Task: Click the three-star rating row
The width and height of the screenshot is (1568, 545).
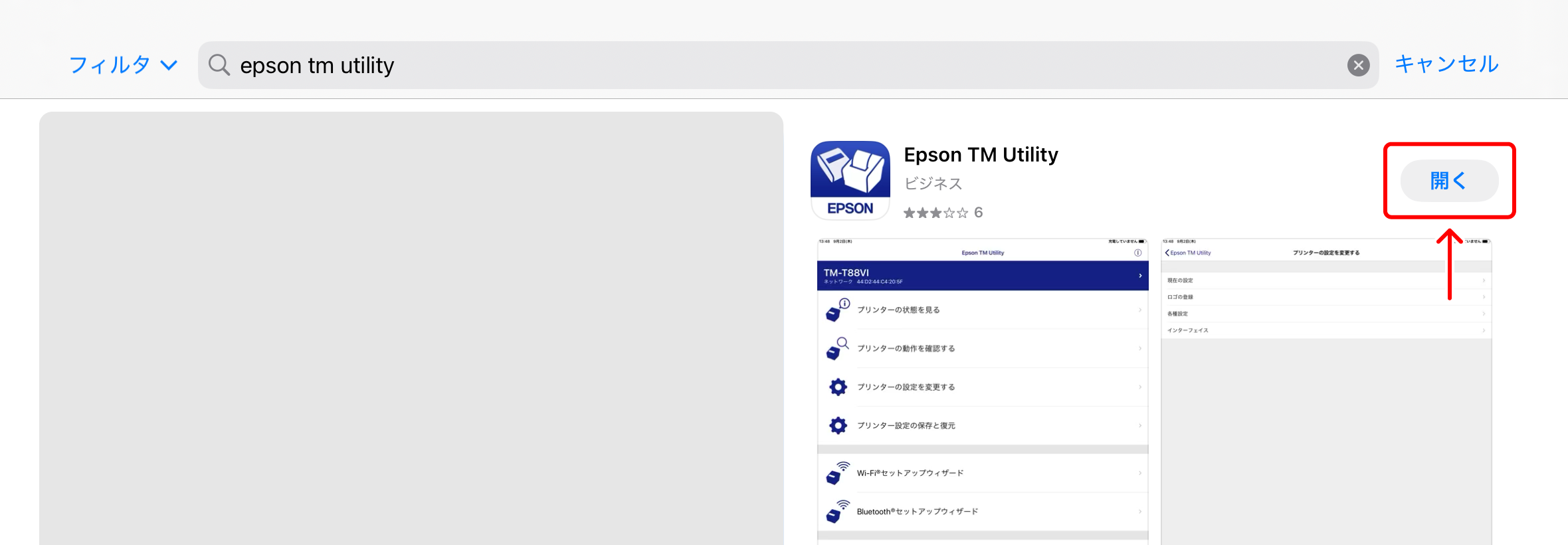Action: (x=942, y=213)
